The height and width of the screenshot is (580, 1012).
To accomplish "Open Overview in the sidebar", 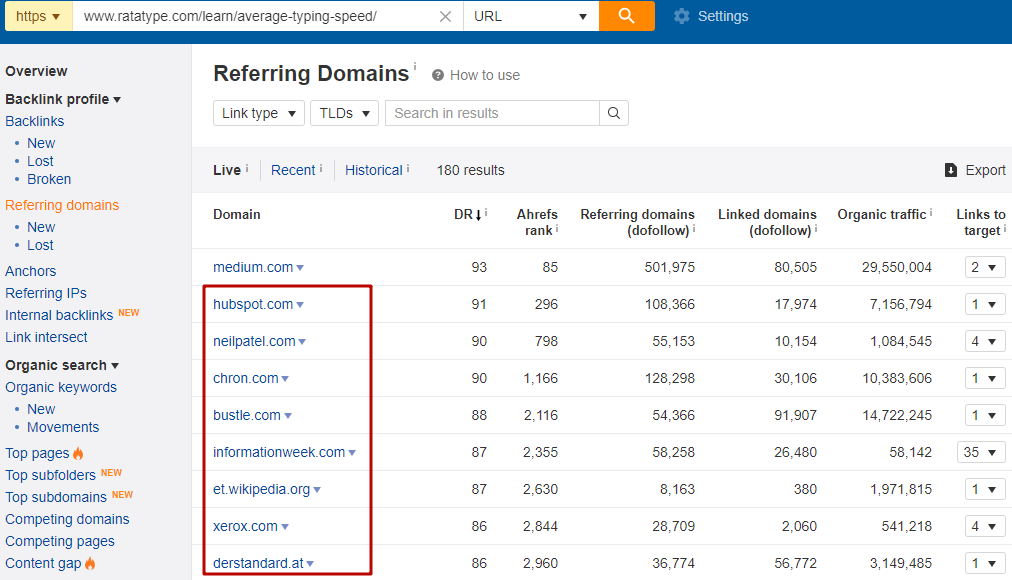I will coord(36,71).
